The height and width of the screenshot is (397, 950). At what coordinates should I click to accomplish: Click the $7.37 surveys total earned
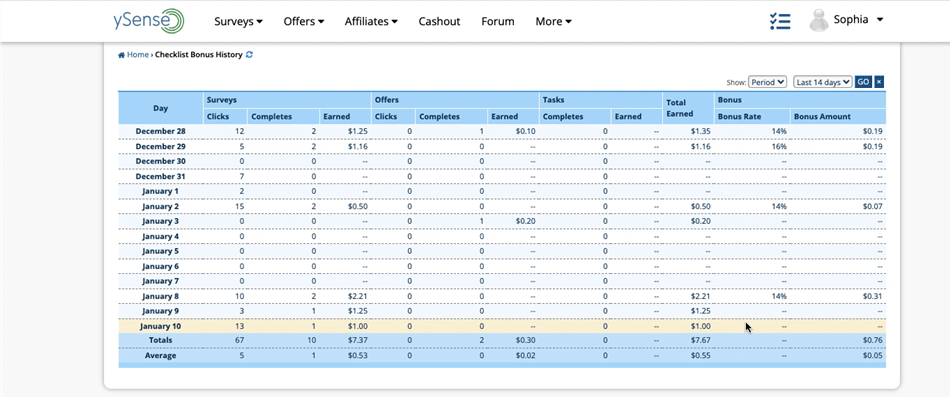click(x=357, y=341)
